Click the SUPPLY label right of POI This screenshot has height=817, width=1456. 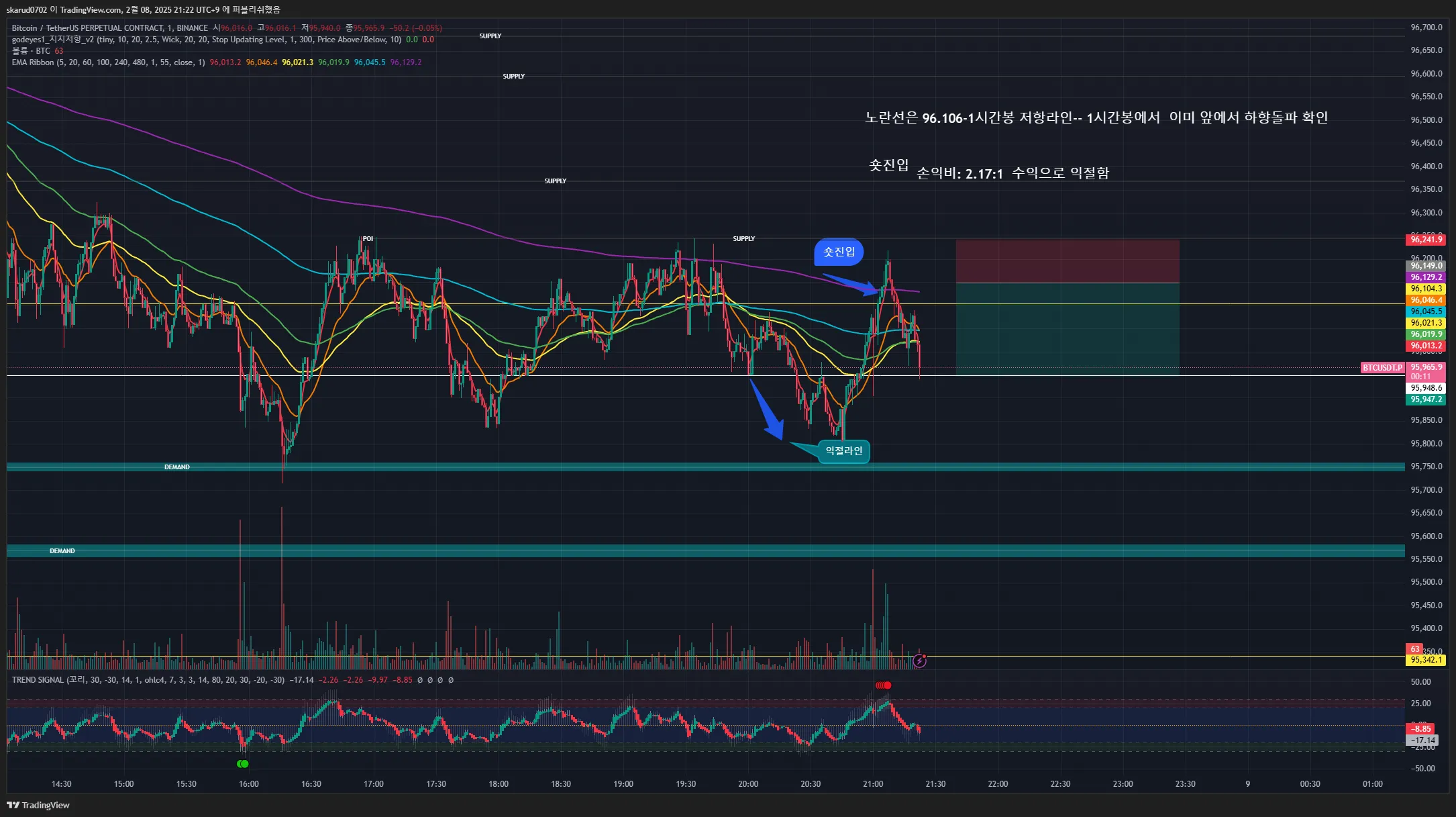[744, 239]
